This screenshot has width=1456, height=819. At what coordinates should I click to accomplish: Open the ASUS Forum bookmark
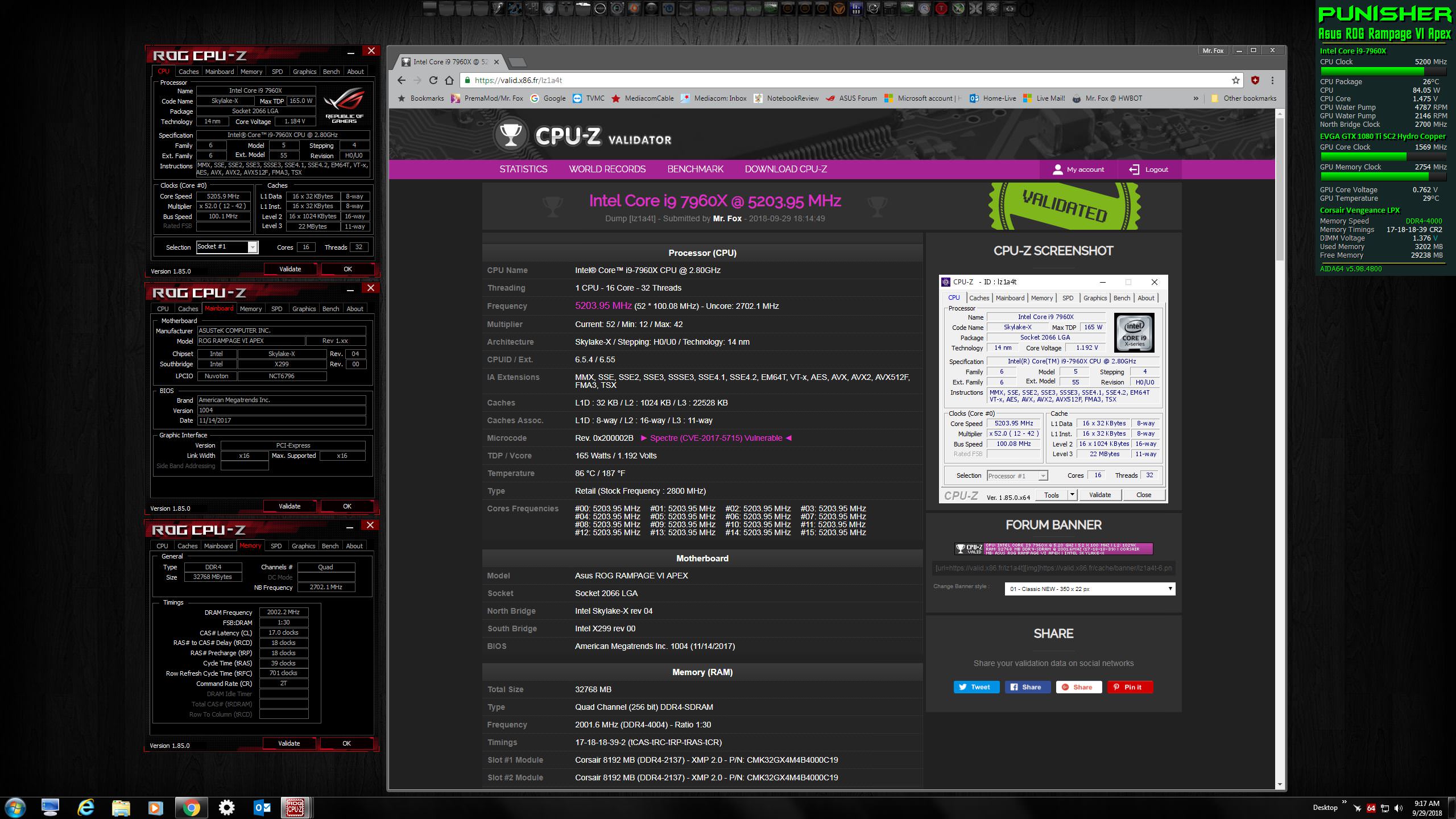tap(851, 98)
